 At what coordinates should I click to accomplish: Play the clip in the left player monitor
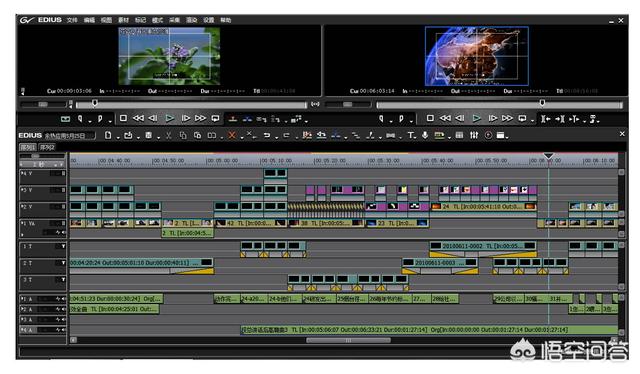tap(169, 118)
